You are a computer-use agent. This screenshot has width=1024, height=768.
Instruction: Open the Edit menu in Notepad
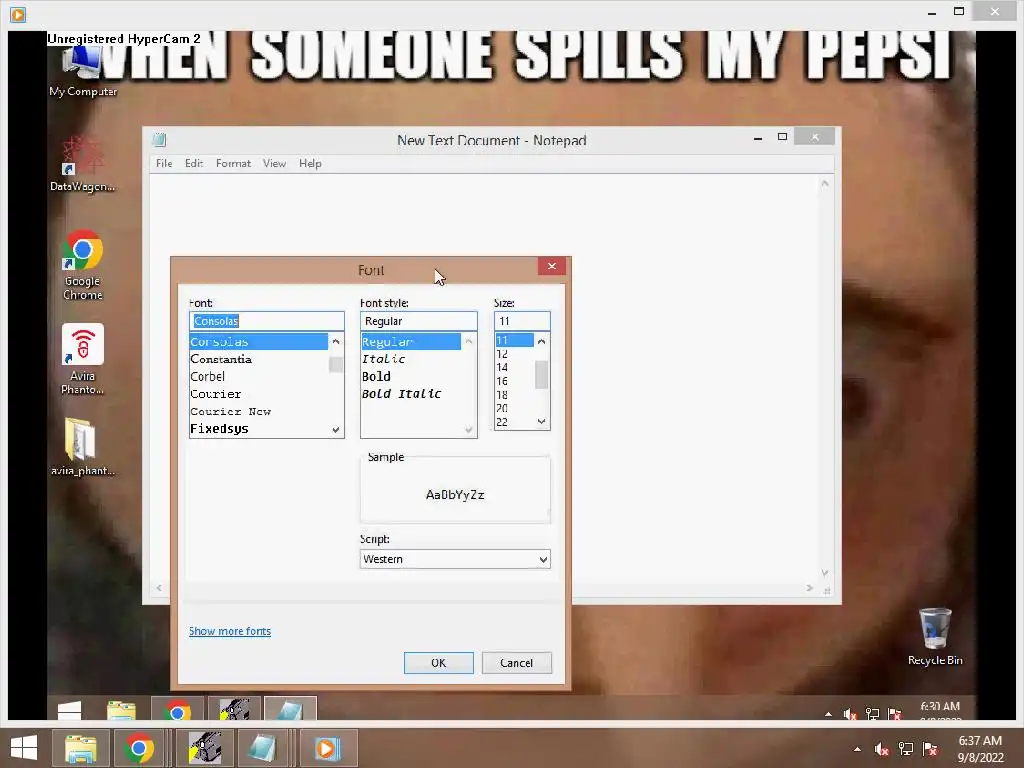point(193,163)
